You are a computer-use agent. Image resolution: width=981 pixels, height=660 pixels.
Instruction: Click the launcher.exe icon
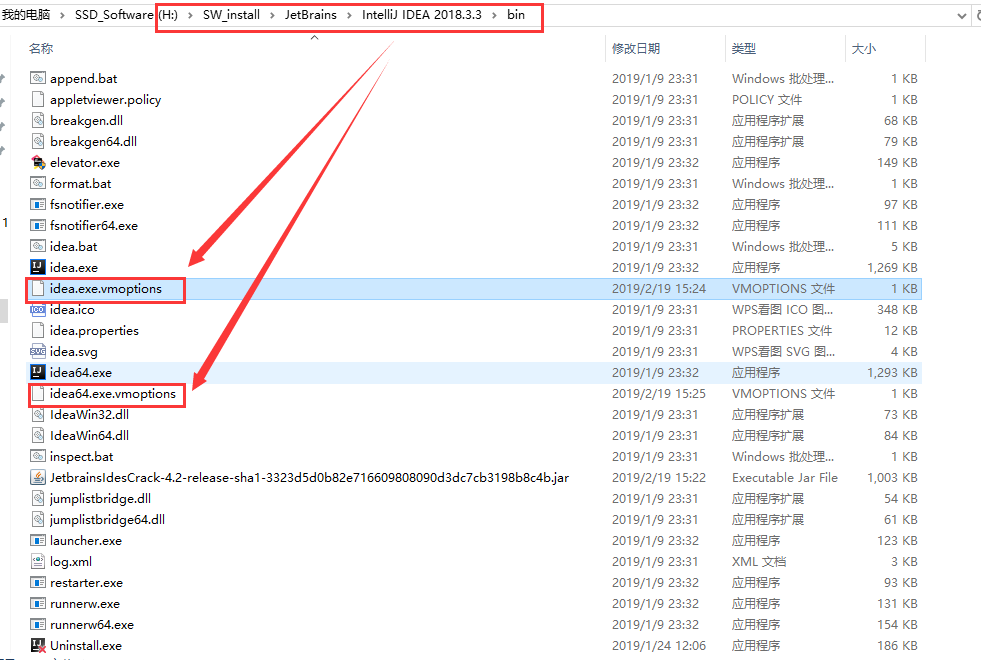click(x=38, y=541)
